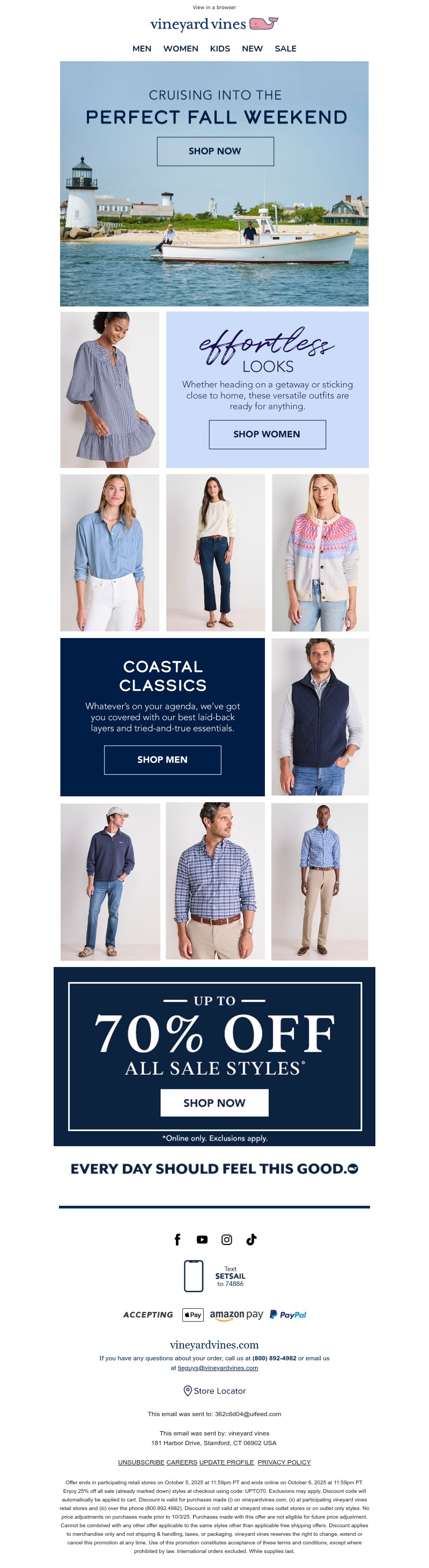Open the WOMEN navigation item

[181, 49]
